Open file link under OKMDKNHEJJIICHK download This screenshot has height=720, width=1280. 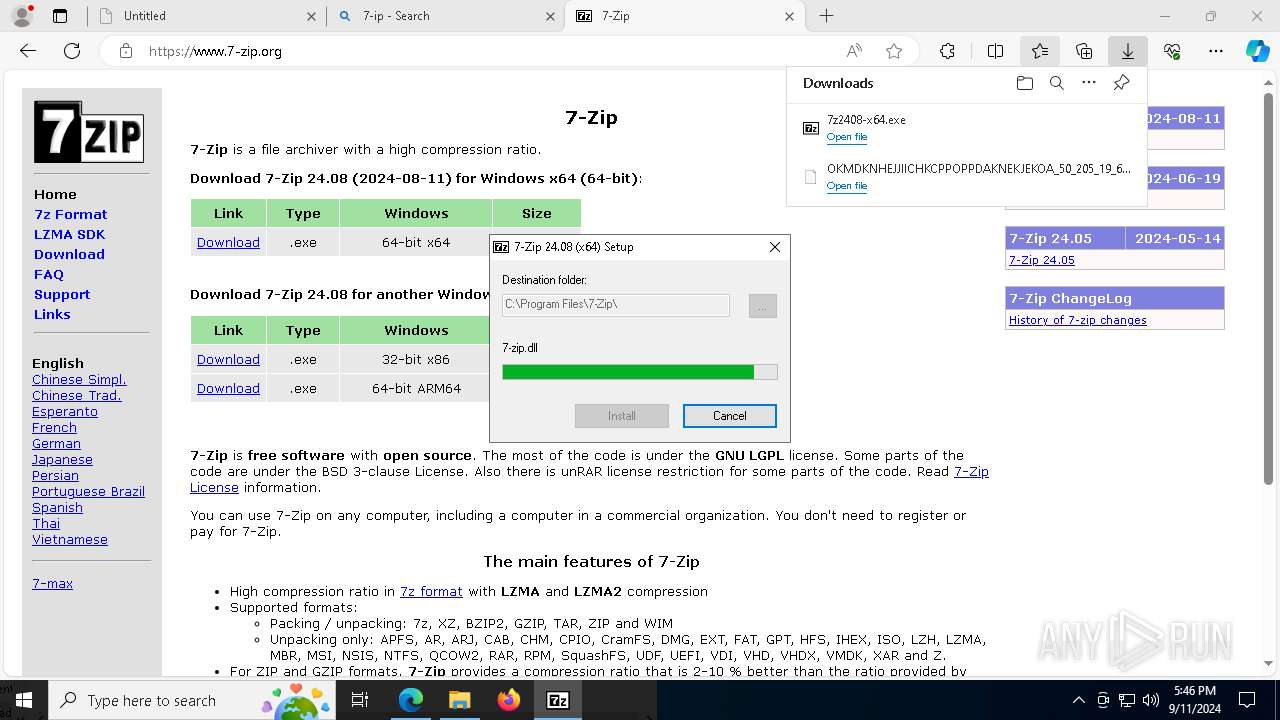tap(847, 186)
